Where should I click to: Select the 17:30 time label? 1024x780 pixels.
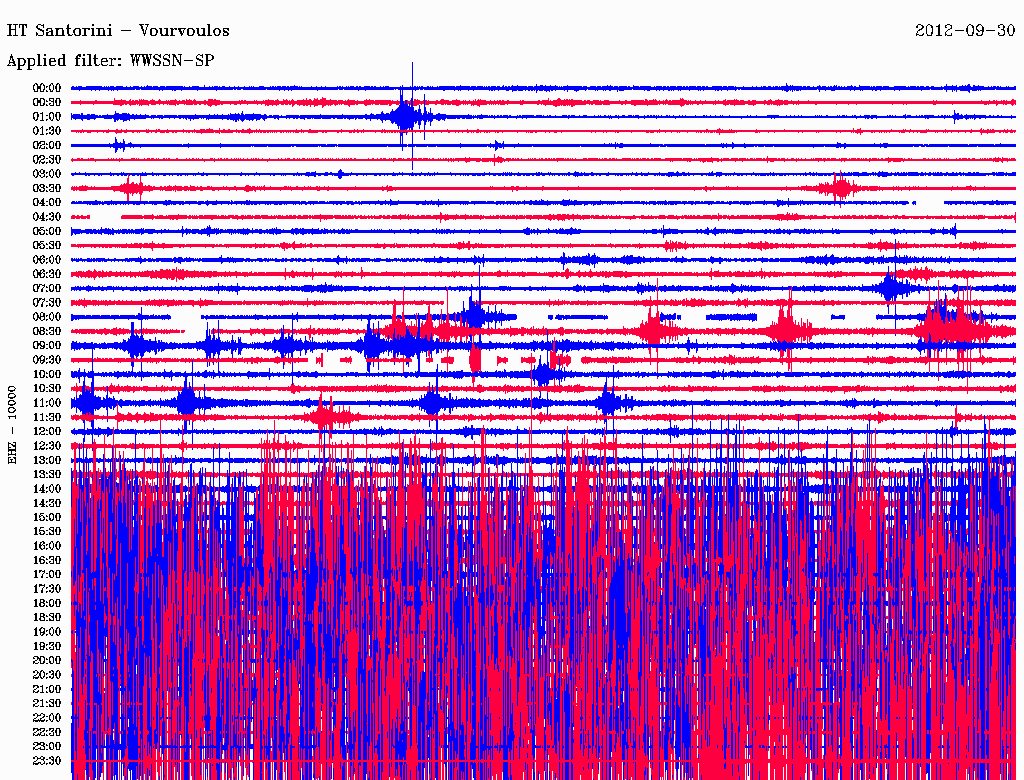47,589
